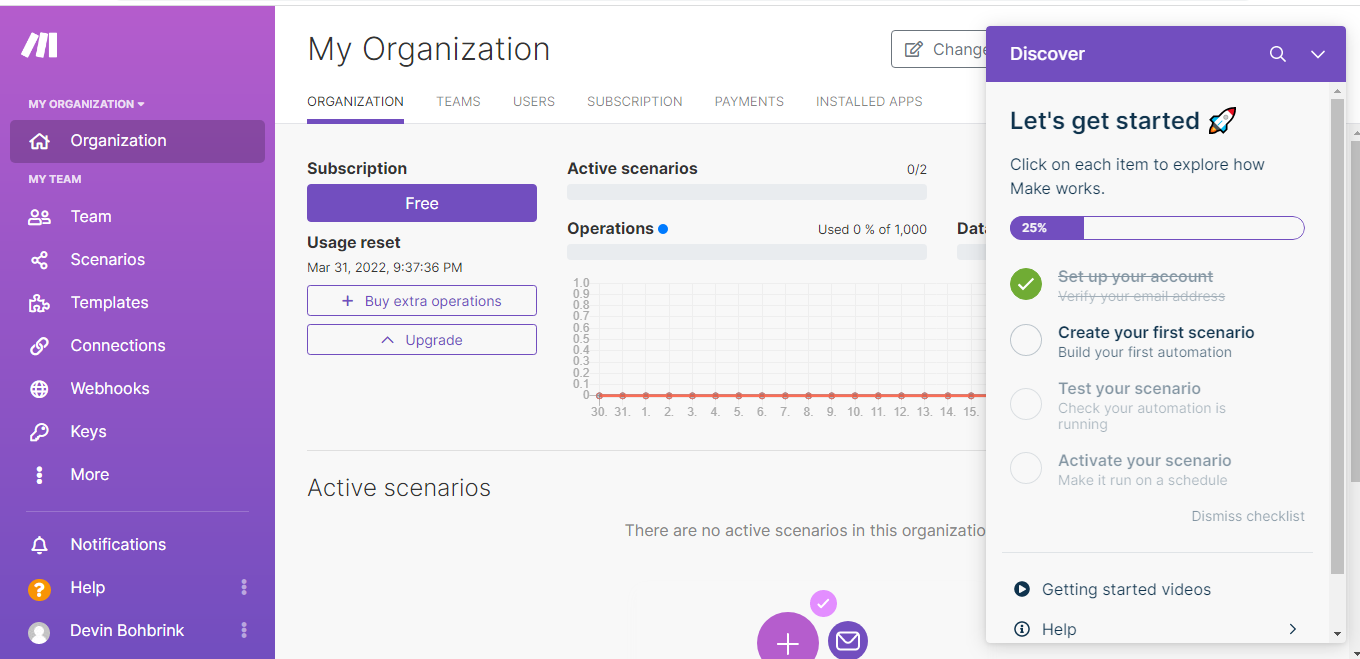Switch to the USERS tab

pos(534,102)
